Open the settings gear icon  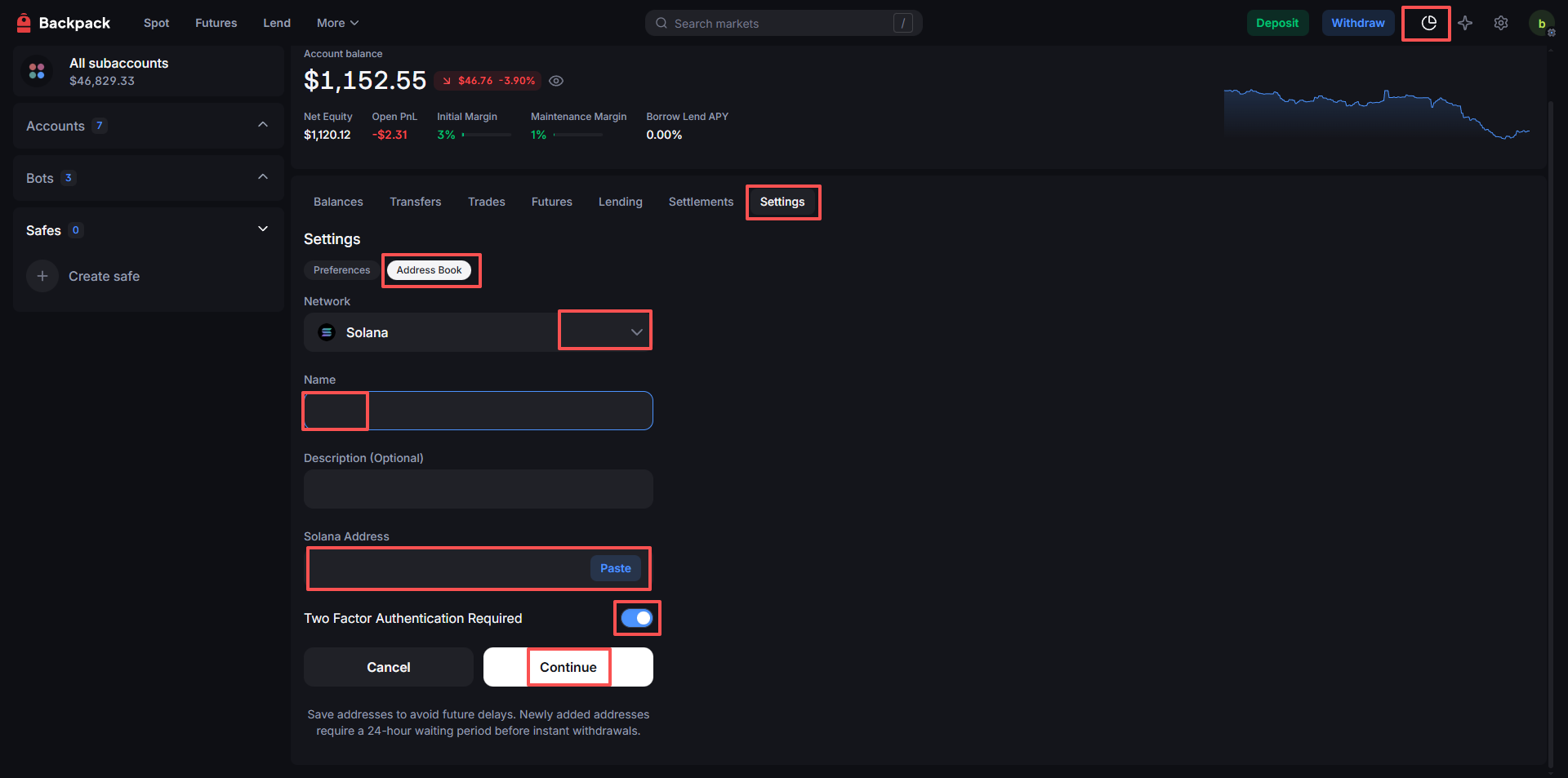tap(1501, 23)
